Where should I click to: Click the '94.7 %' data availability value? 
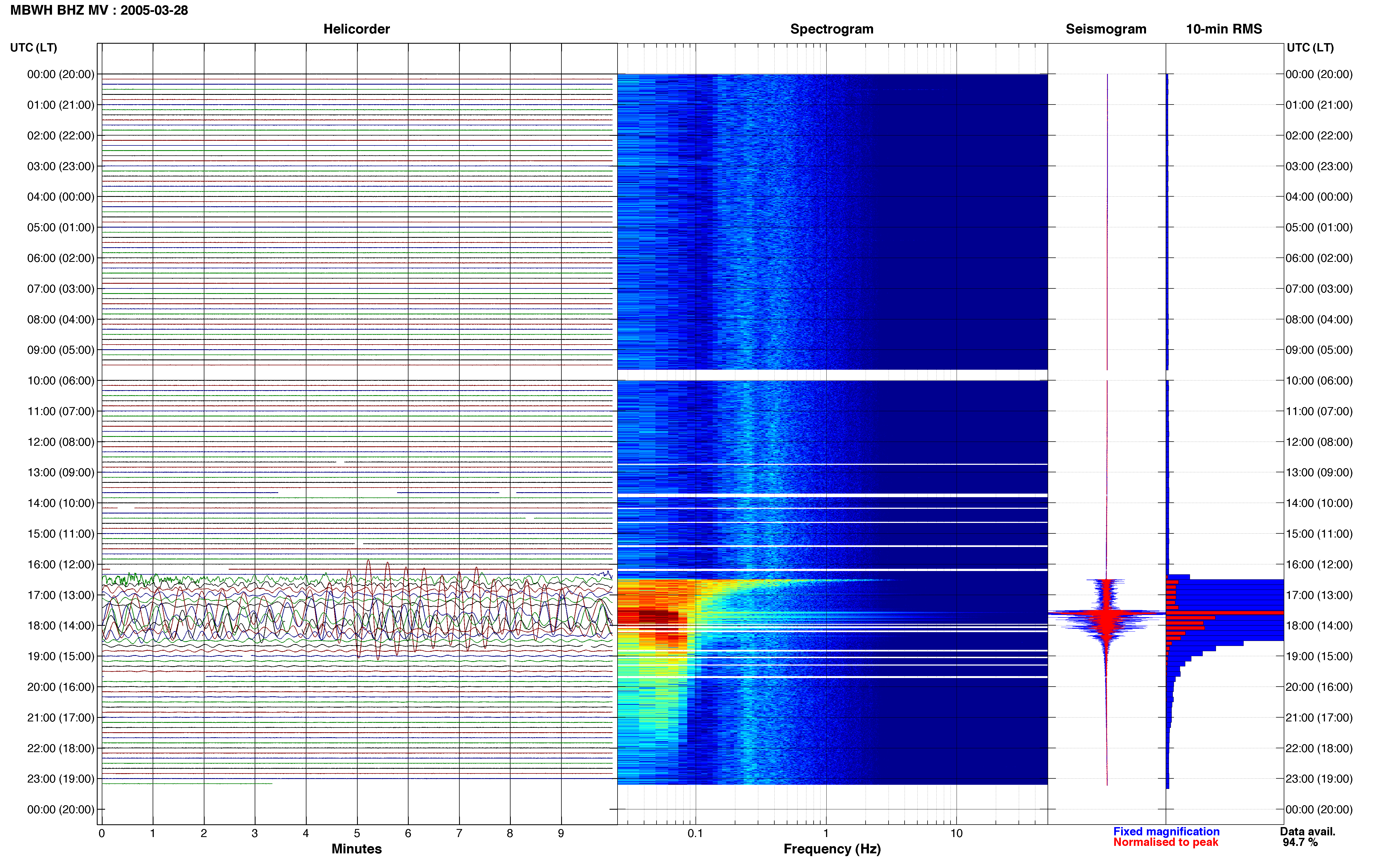tap(1300, 842)
